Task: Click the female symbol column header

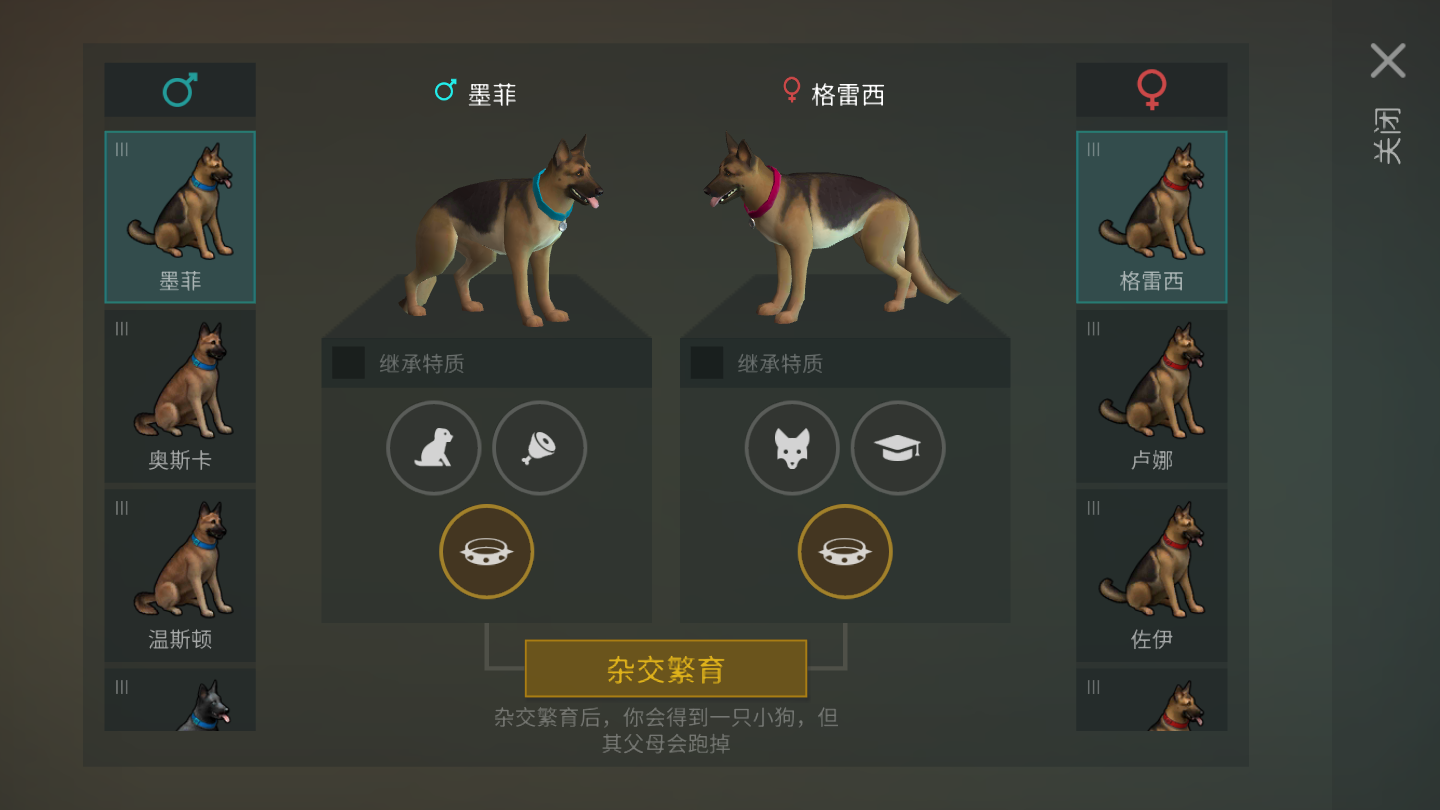Action: pos(1152,90)
